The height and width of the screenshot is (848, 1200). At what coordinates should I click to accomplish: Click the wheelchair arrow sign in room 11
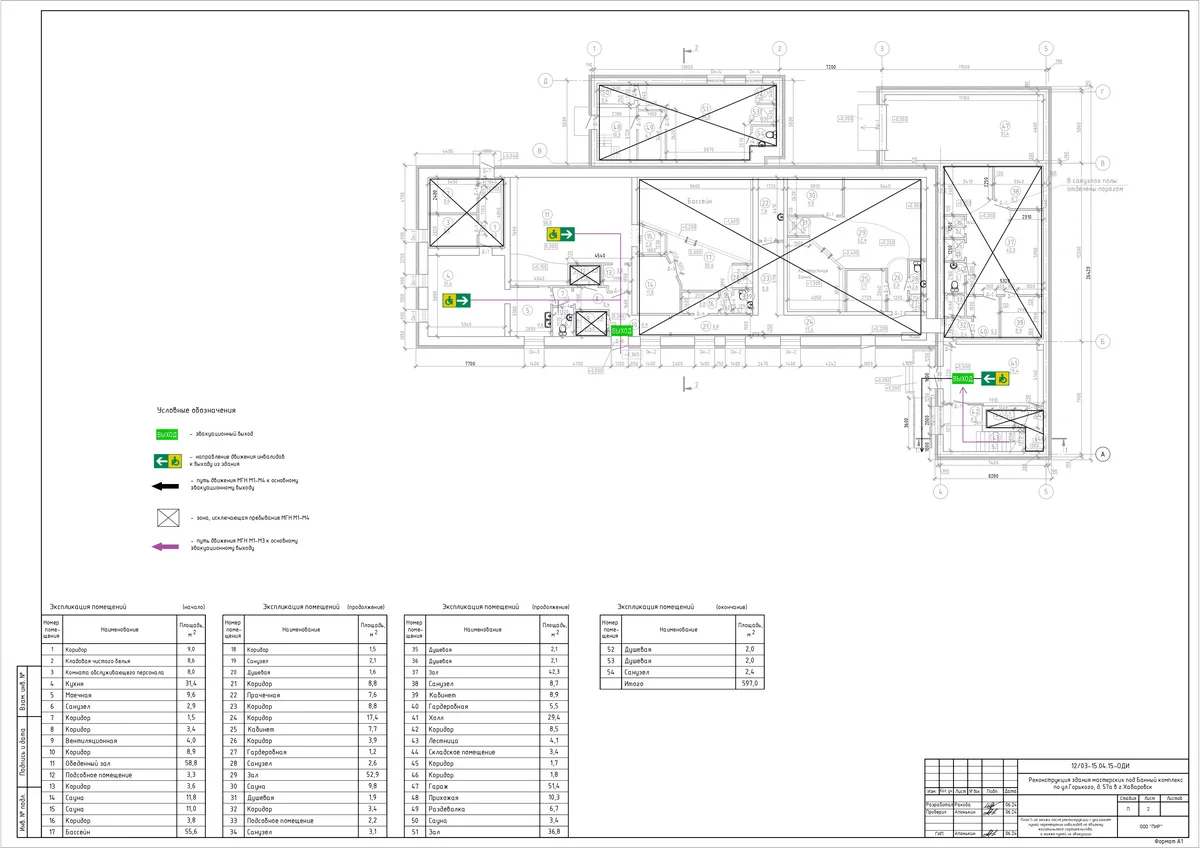[560, 234]
